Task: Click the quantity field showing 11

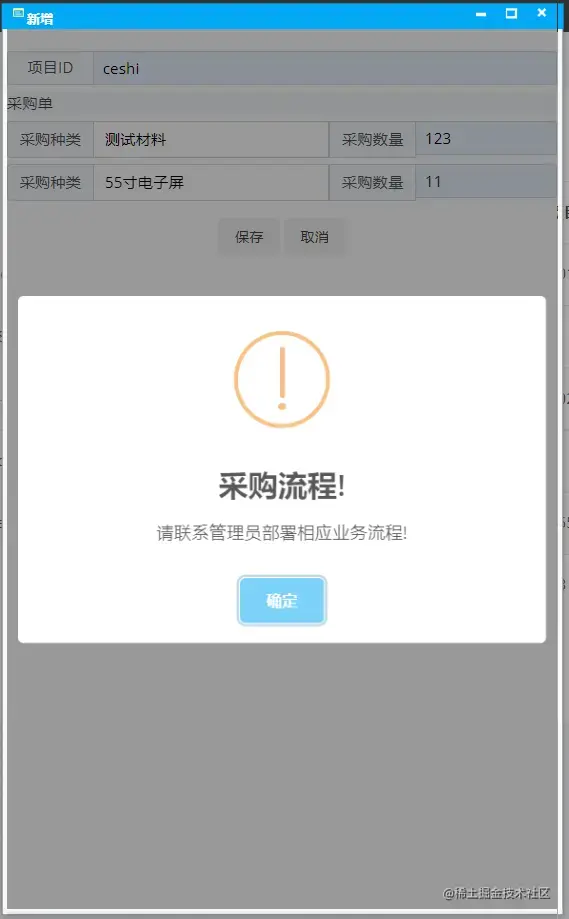Action: (486, 181)
